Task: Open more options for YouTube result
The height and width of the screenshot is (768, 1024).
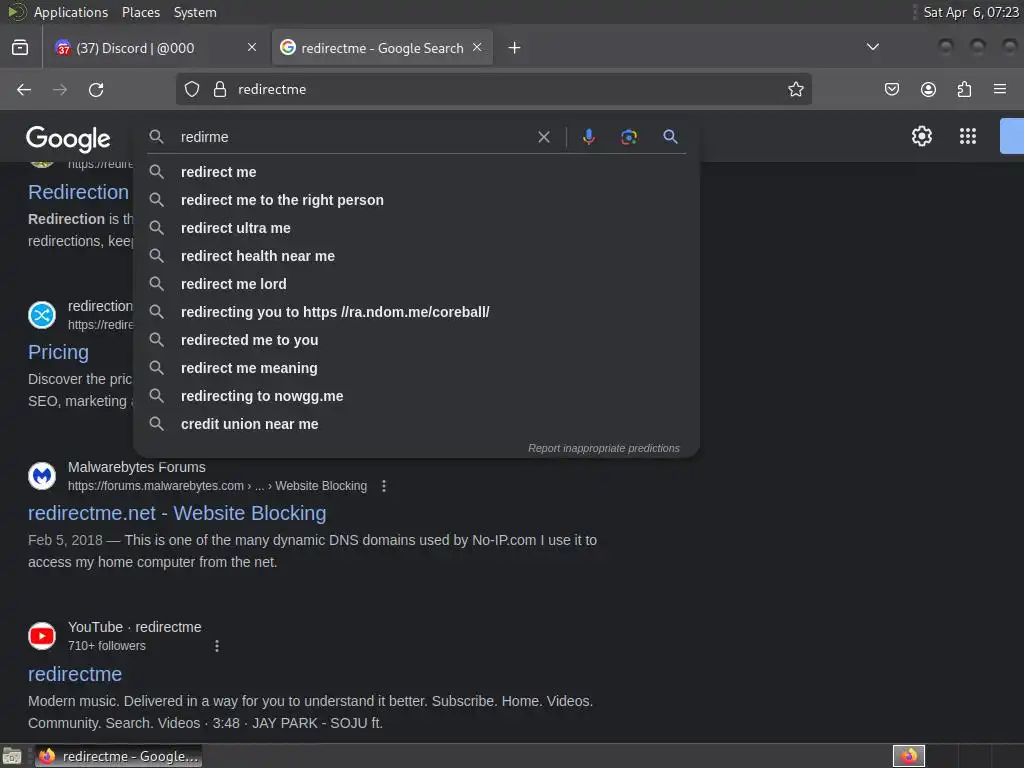Action: pos(217,646)
